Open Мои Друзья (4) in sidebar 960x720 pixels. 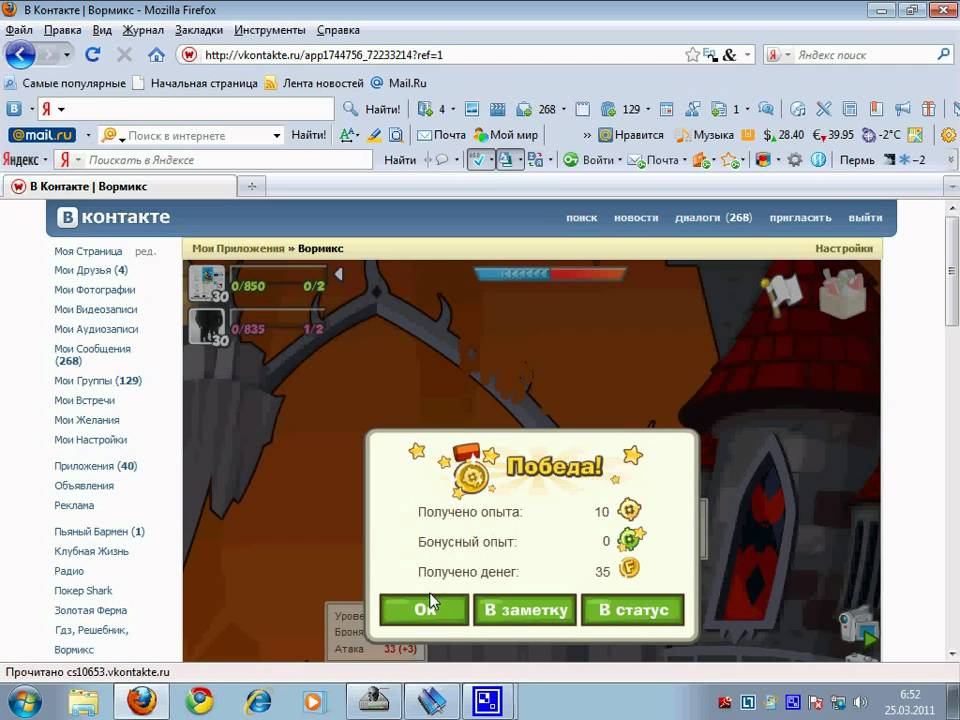pyautogui.click(x=91, y=270)
